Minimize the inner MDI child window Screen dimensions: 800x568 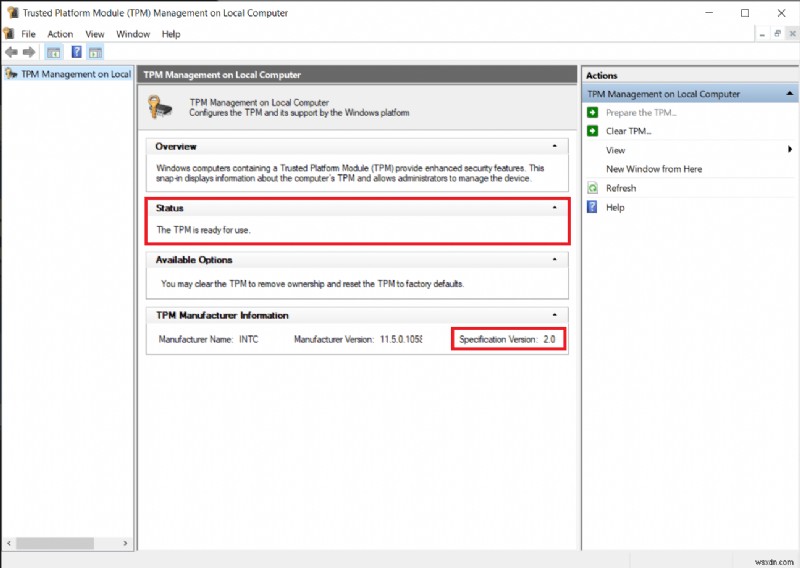[762, 34]
